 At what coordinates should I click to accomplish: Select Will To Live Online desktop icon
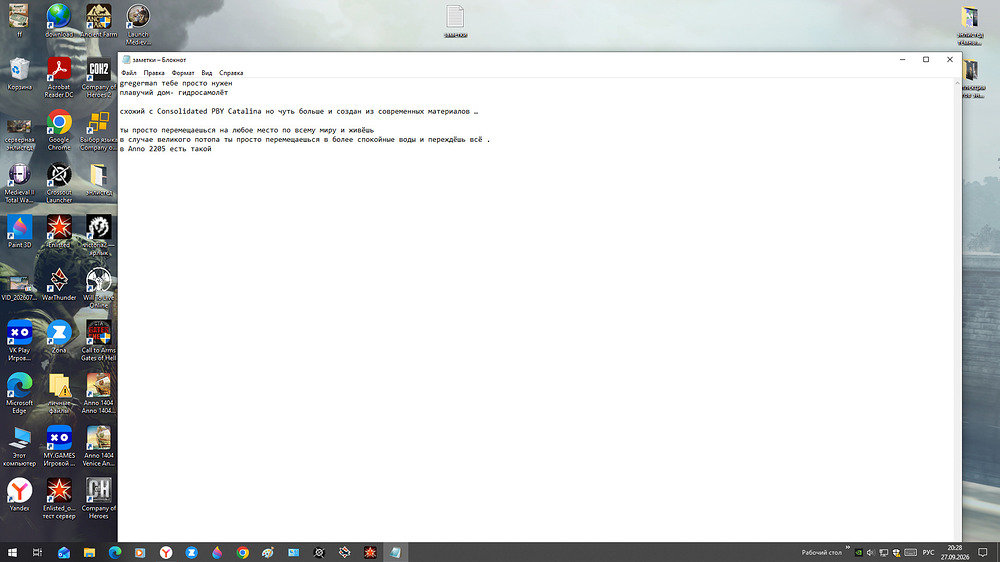click(98, 288)
